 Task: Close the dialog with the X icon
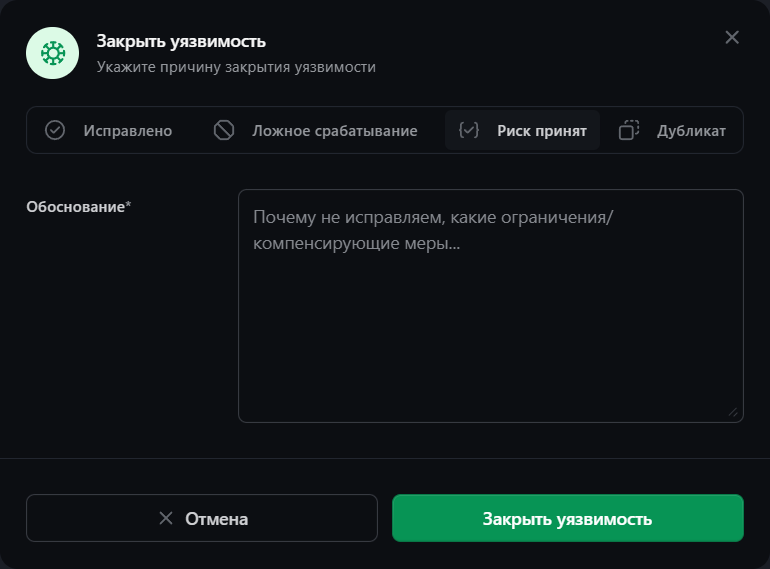coord(732,37)
